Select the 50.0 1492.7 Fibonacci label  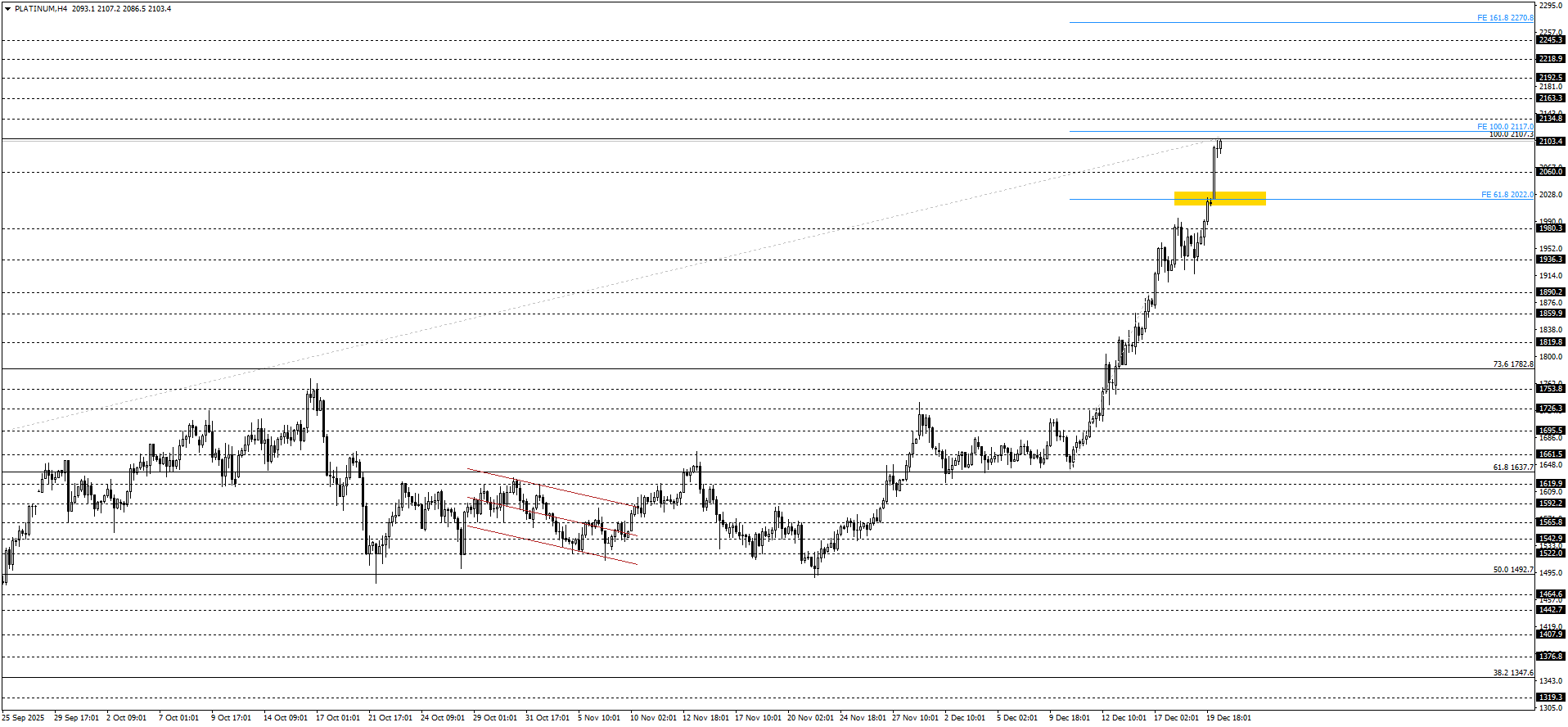point(1512,570)
